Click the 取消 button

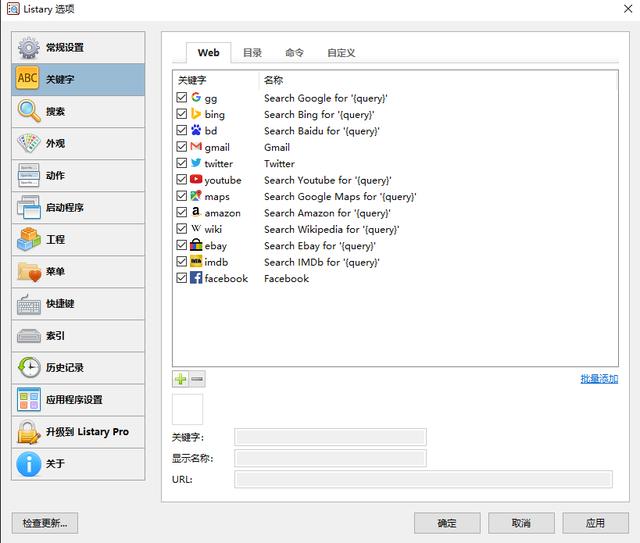(x=521, y=523)
